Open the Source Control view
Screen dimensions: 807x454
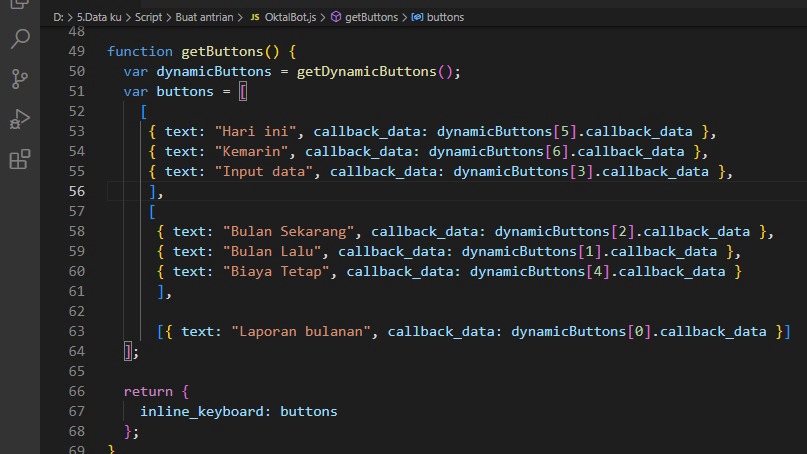(20, 79)
